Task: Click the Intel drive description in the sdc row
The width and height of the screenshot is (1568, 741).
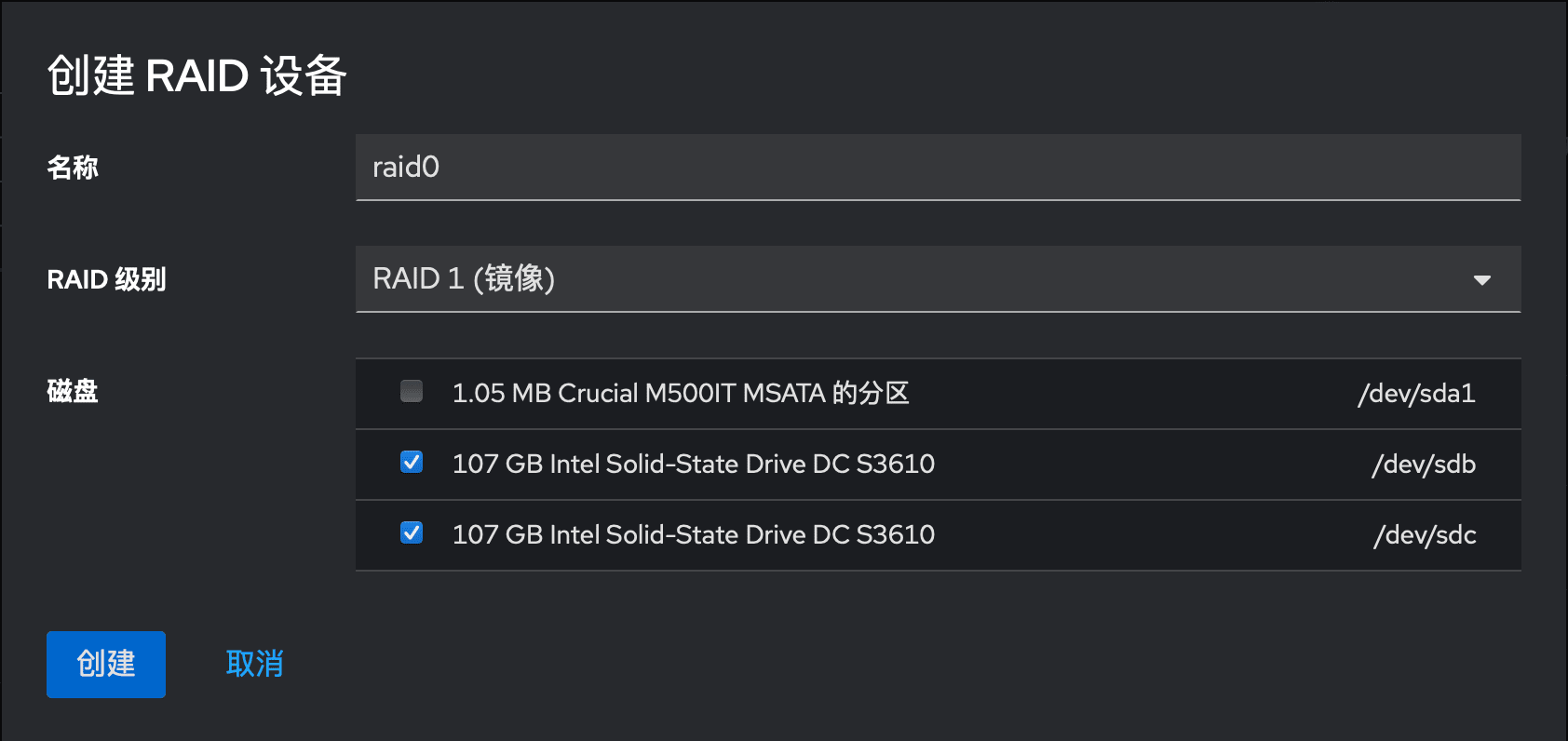Action: tap(693, 534)
